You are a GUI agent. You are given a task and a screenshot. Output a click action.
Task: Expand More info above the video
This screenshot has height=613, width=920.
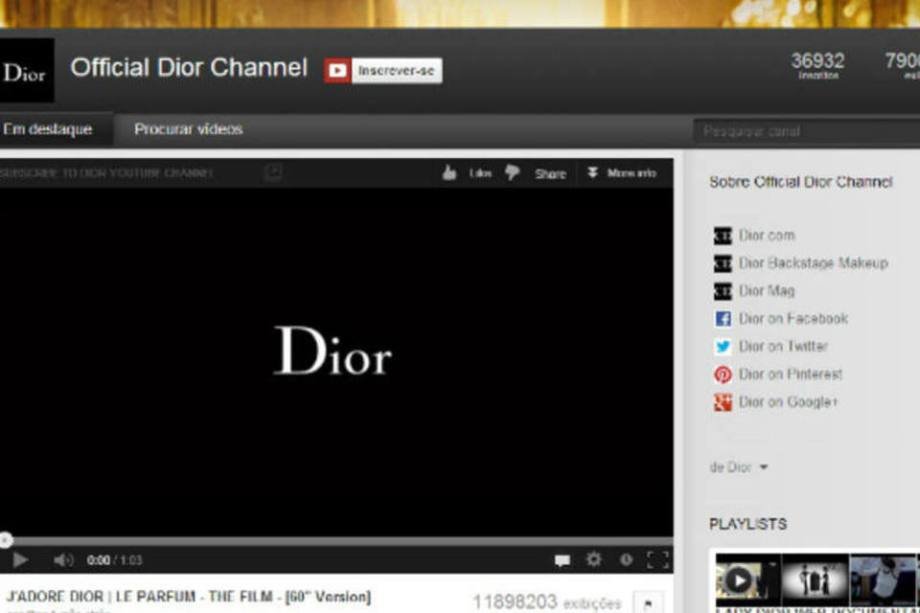(622, 173)
